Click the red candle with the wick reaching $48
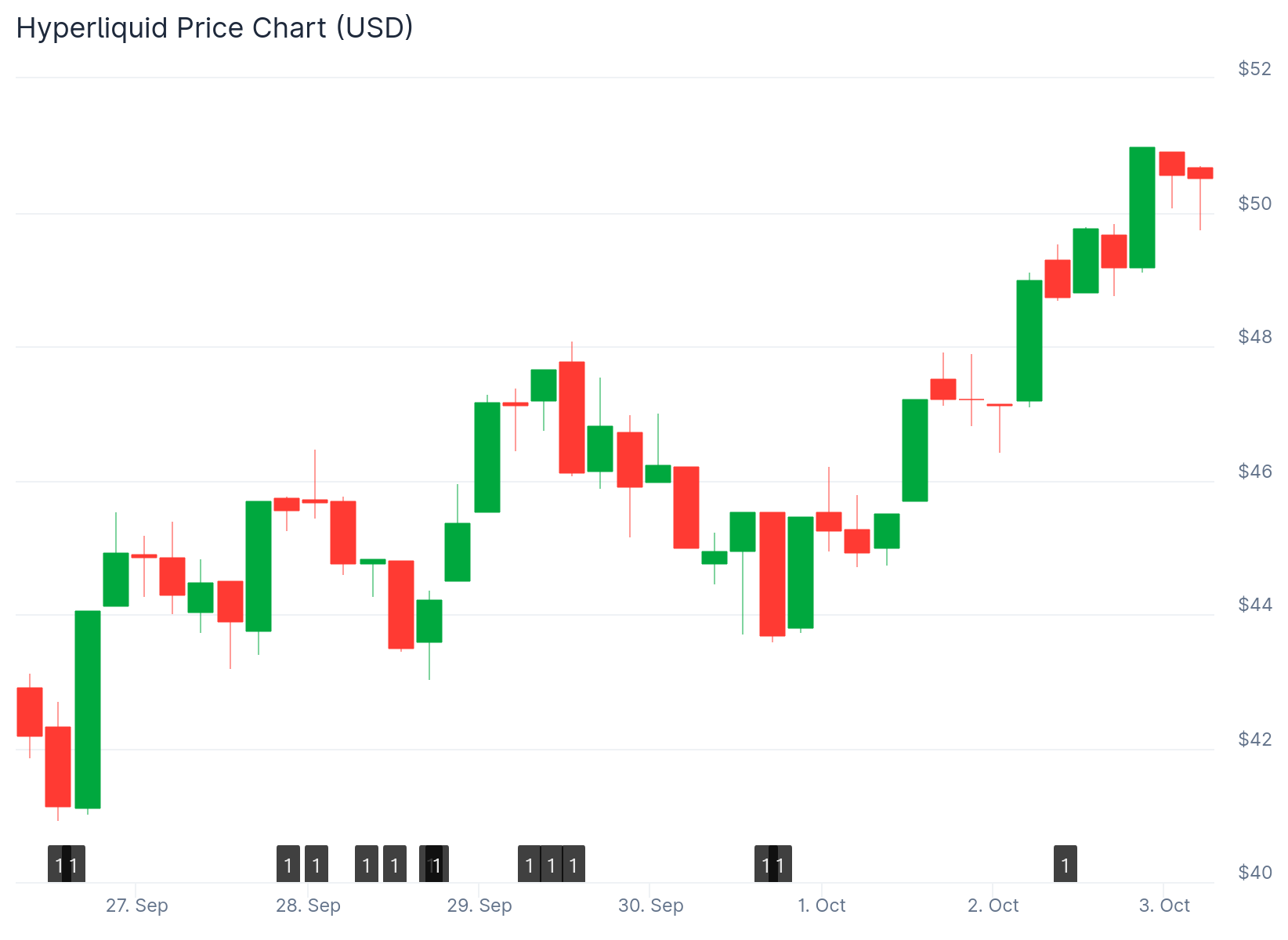The height and width of the screenshot is (940, 1288). [x=572, y=417]
